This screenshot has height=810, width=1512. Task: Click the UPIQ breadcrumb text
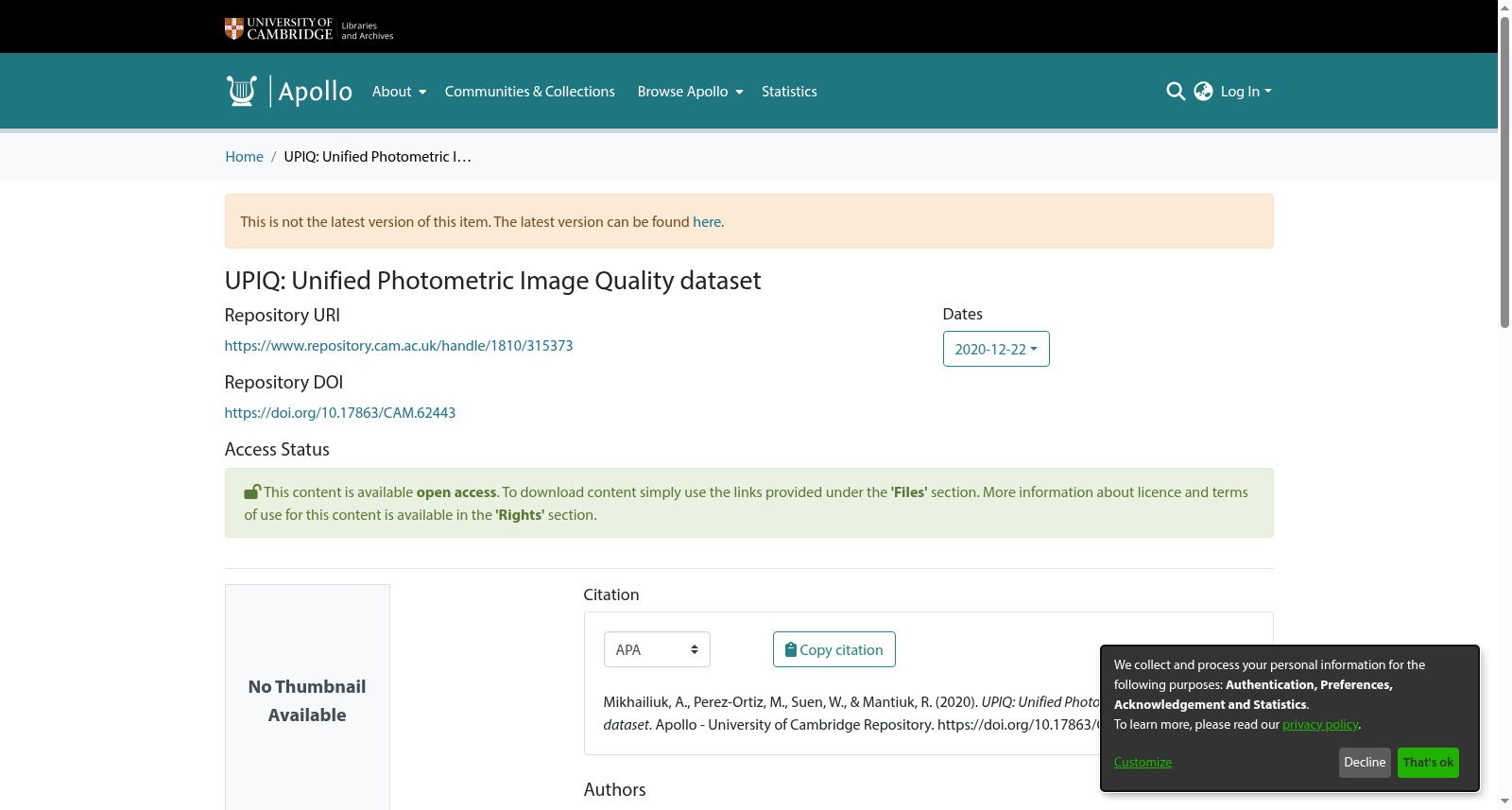(x=377, y=157)
